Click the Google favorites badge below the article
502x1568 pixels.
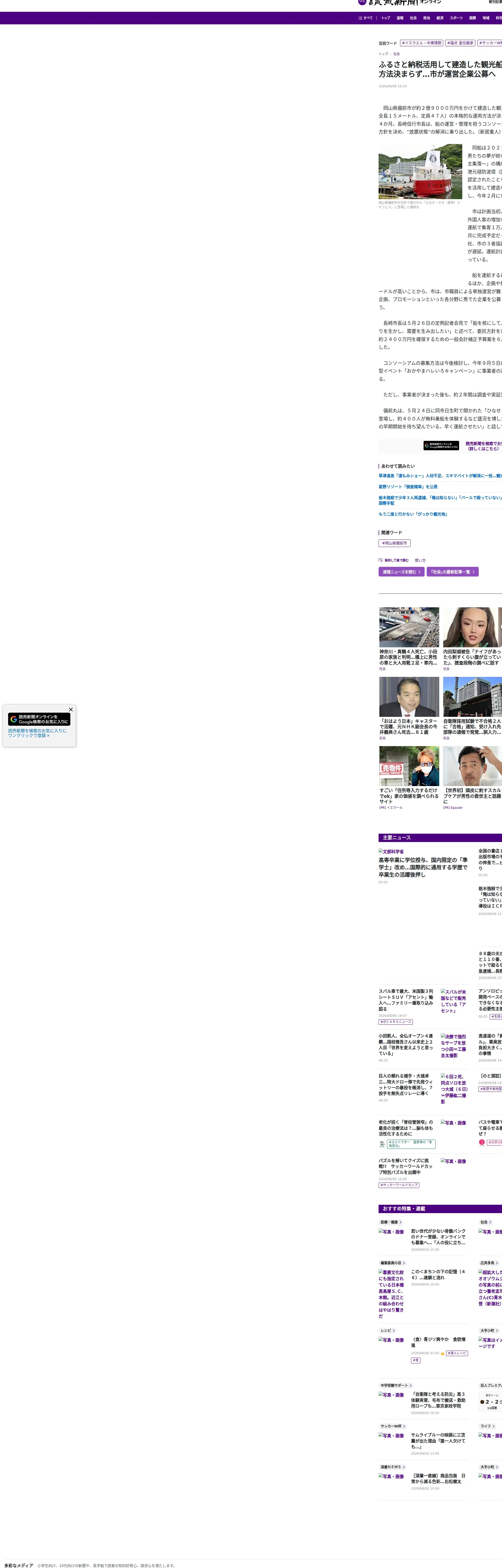[441, 446]
